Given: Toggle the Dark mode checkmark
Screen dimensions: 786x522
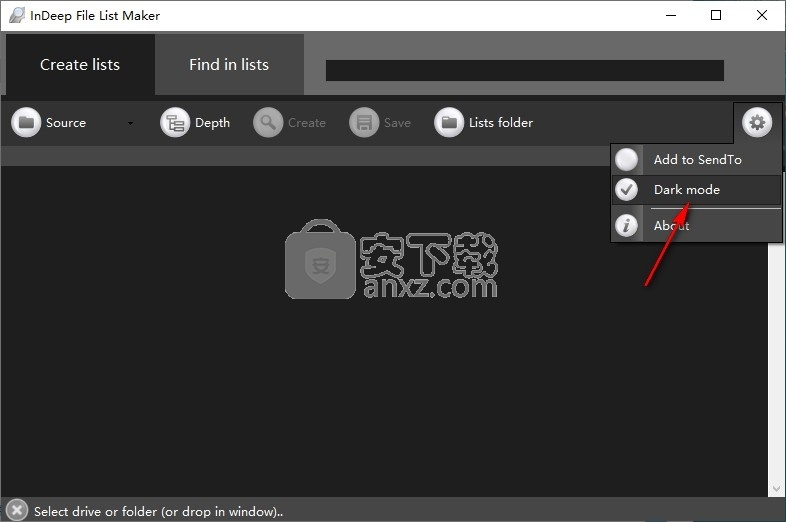Looking at the screenshot, I should click(x=627, y=190).
